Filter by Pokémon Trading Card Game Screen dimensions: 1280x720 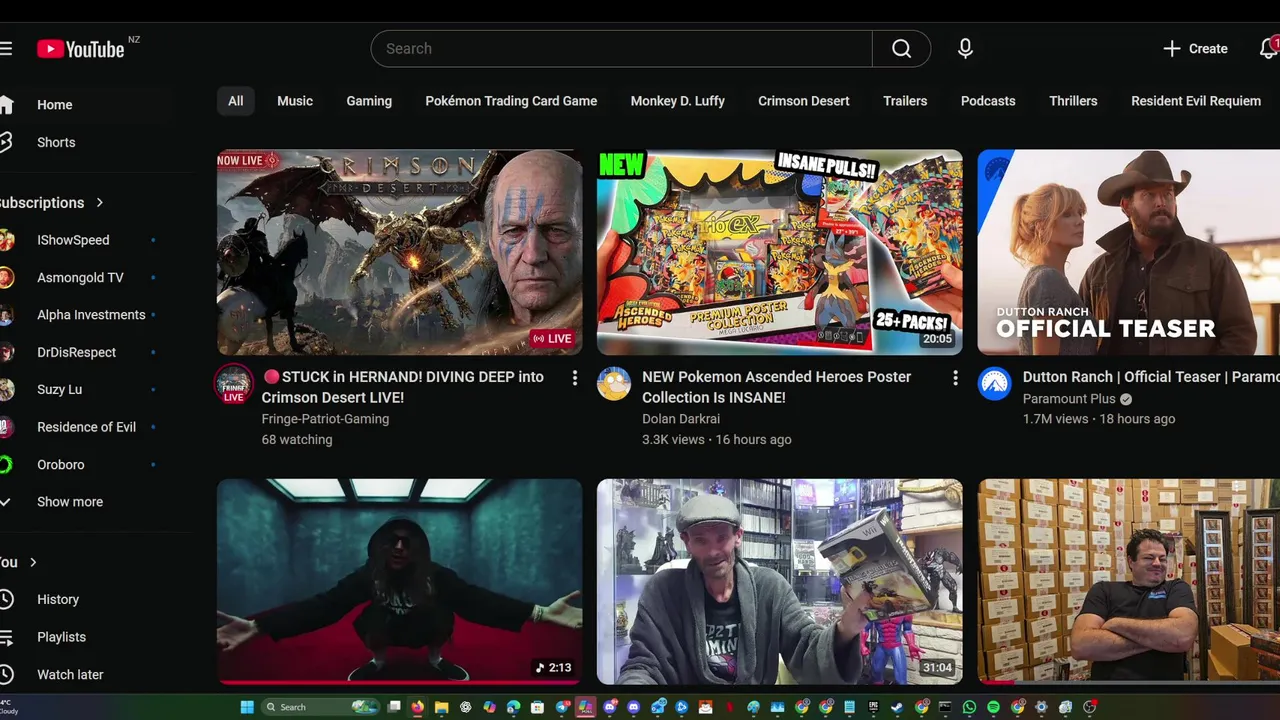[x=511, y=101]
